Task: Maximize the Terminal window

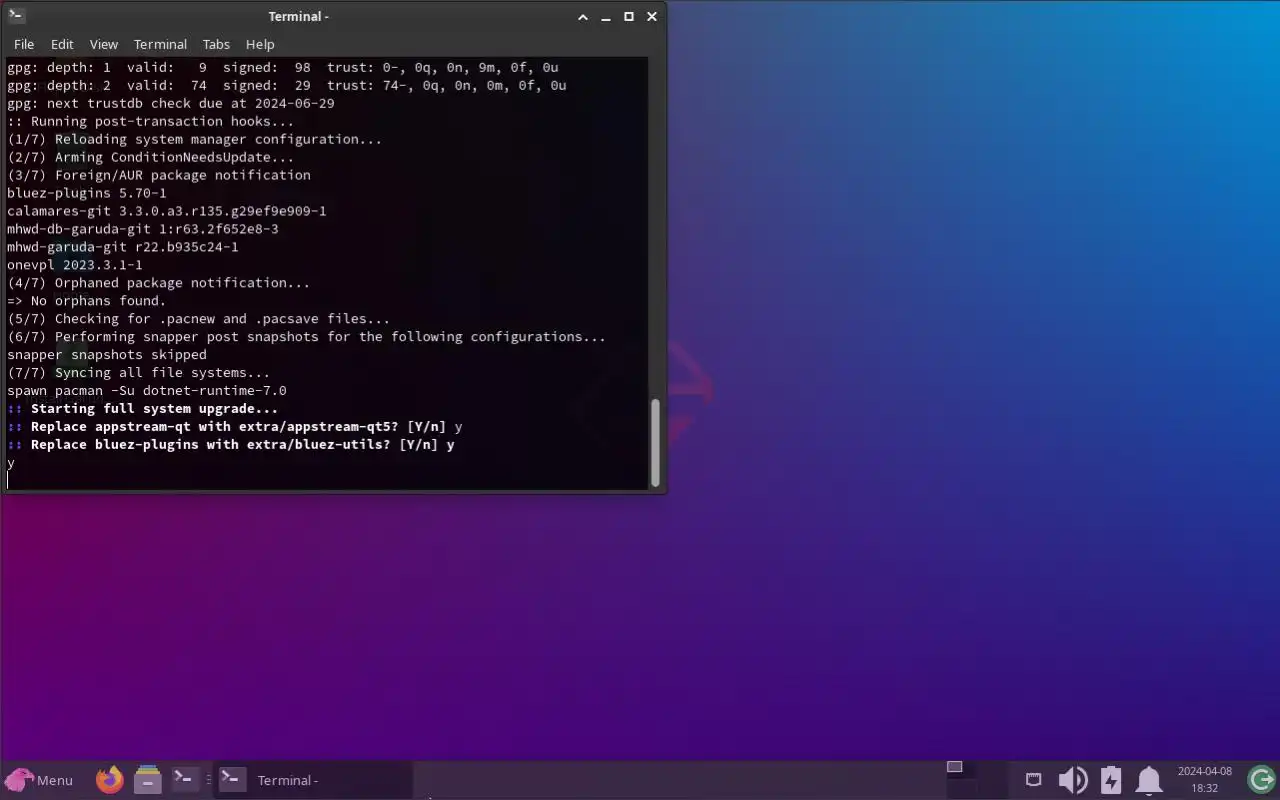Action: tap(629, 17)
